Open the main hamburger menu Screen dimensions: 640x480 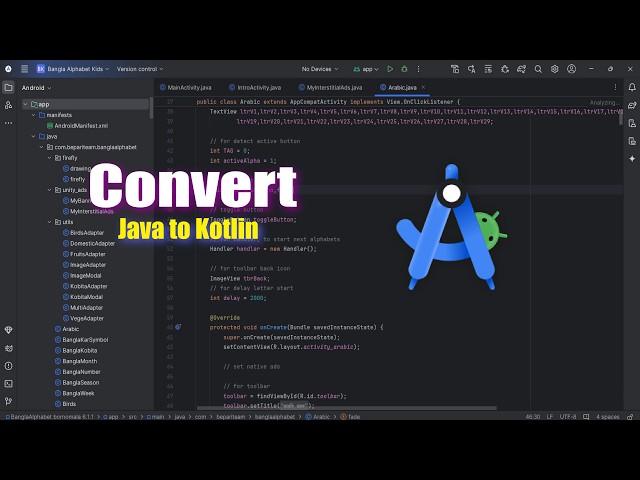[x=24, y=69]
